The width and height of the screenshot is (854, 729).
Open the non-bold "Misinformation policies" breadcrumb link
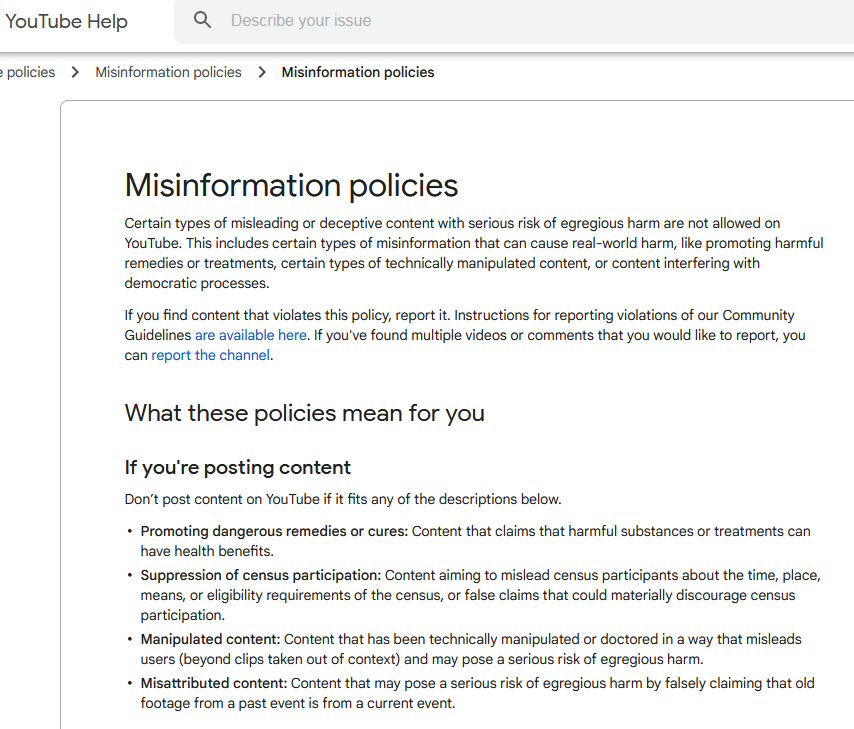tap(168, 72)
